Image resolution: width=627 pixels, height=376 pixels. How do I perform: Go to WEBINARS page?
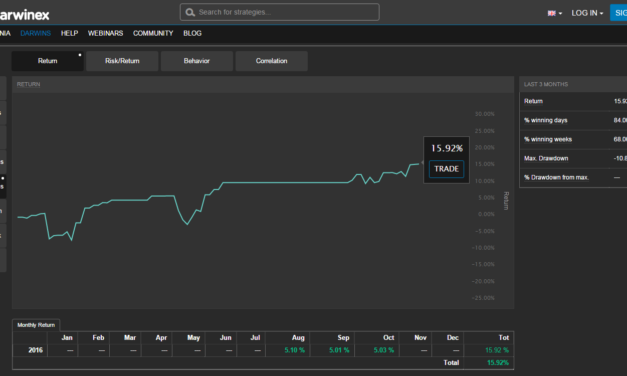105,33
